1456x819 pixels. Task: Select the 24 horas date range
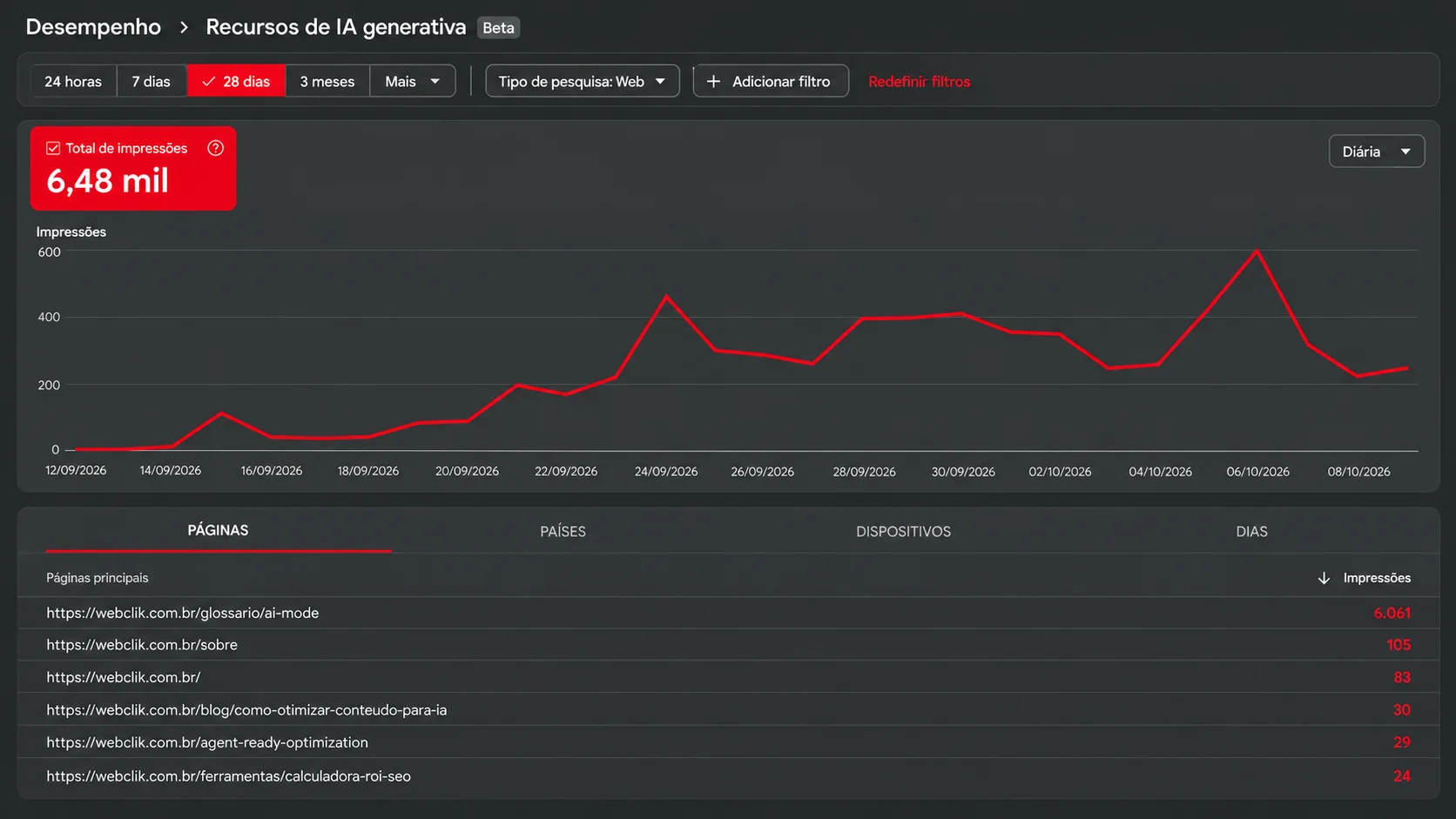(73, 81)
